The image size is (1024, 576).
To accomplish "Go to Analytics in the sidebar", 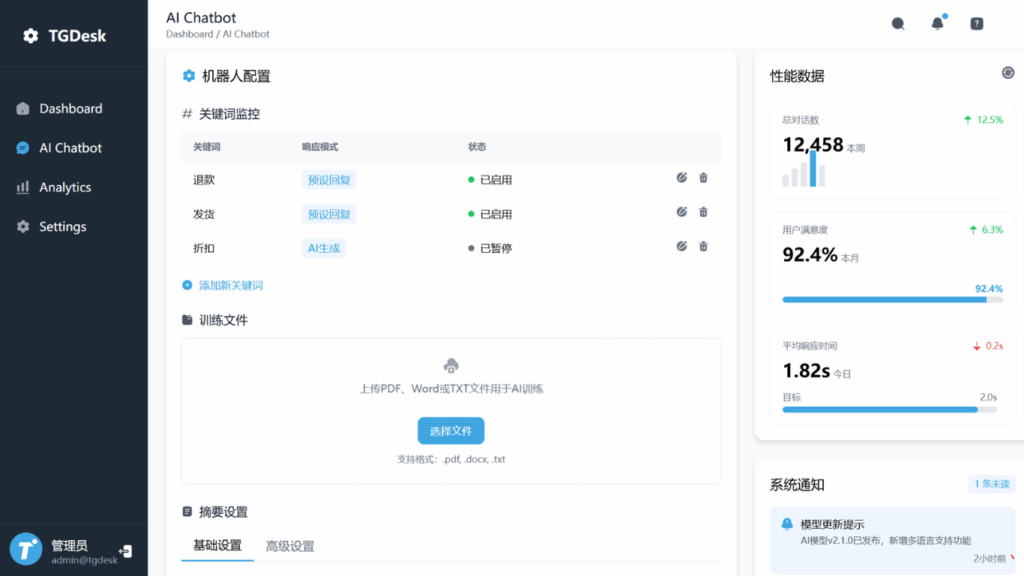I will coord(65,187).
